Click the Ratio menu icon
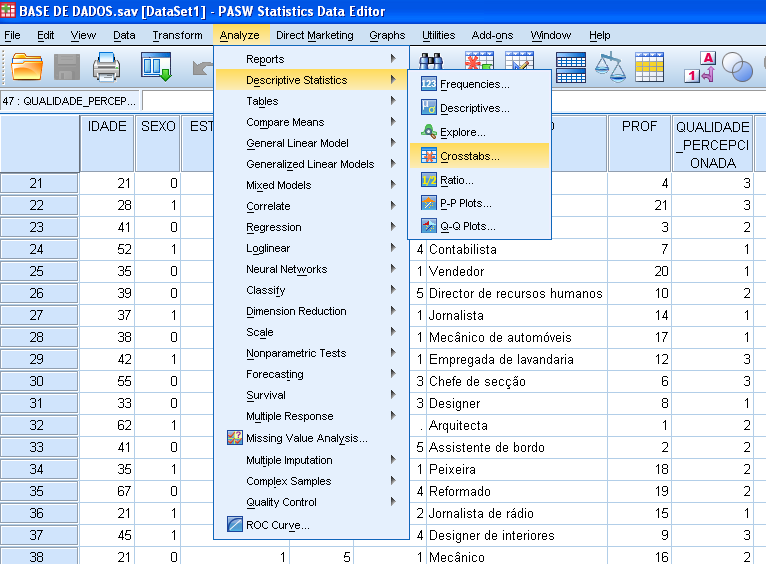 [x=428, y=180]
